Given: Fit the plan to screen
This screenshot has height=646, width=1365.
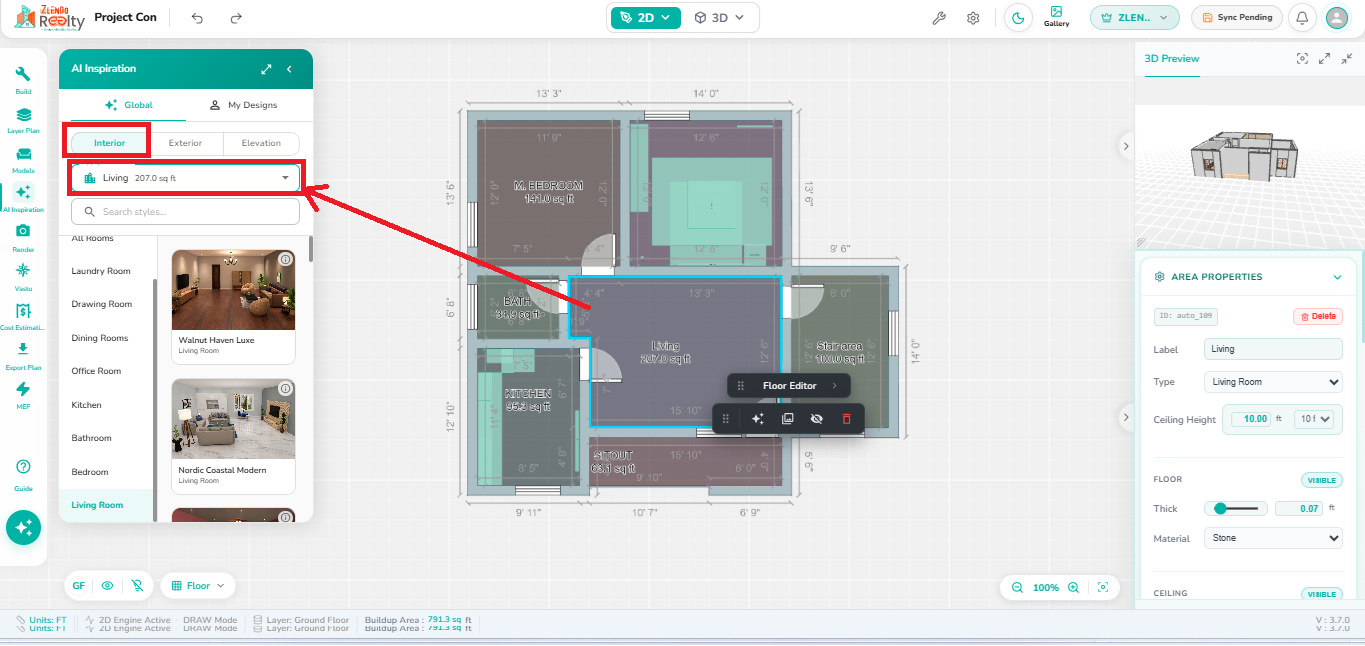Looking at the screenshot, I should point(1103,588).
